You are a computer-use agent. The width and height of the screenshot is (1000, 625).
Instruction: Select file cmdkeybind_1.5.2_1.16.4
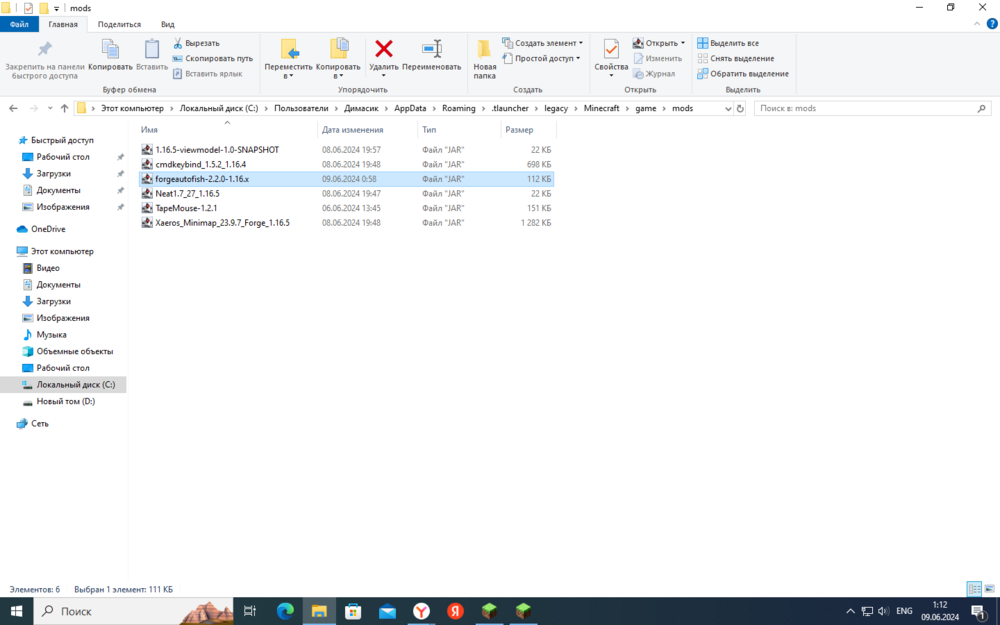[201, 165]
